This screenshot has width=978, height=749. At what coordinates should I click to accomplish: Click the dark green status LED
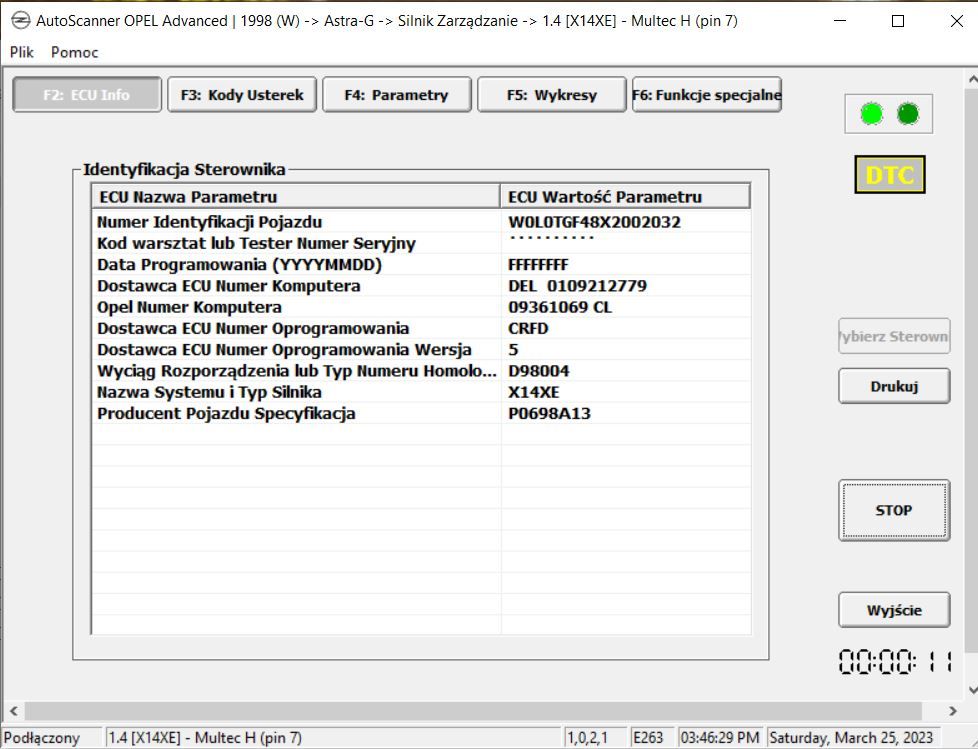tap(908, 114)
